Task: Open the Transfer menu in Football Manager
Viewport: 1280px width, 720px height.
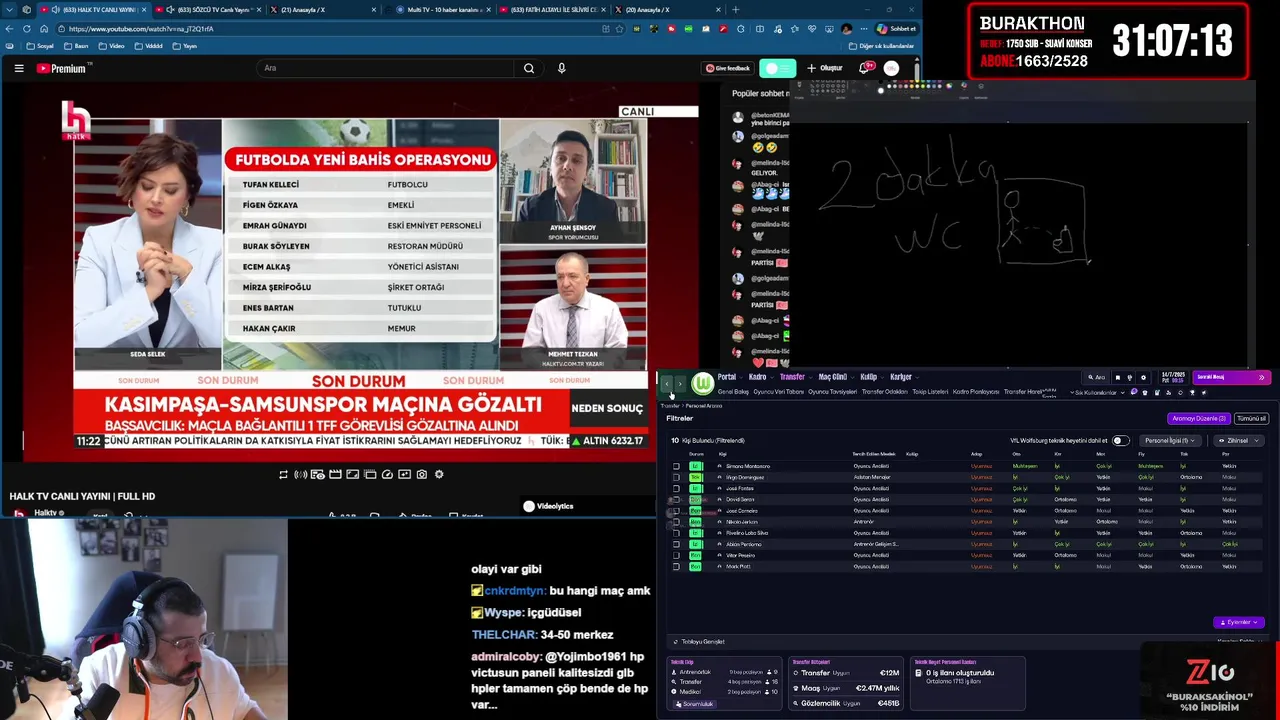Action: [792, 377]
